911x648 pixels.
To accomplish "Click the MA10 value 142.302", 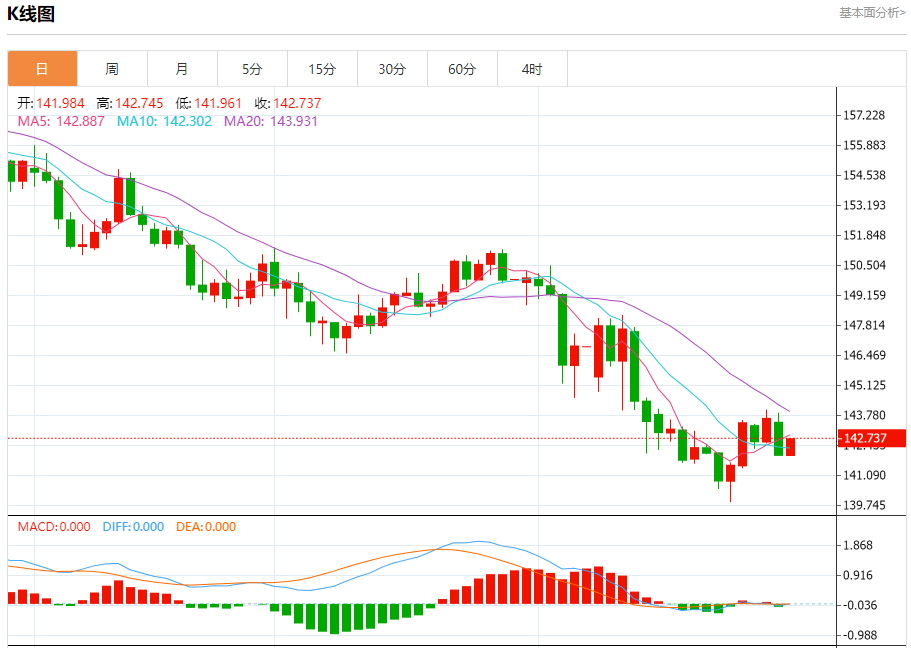I will 188,121.
